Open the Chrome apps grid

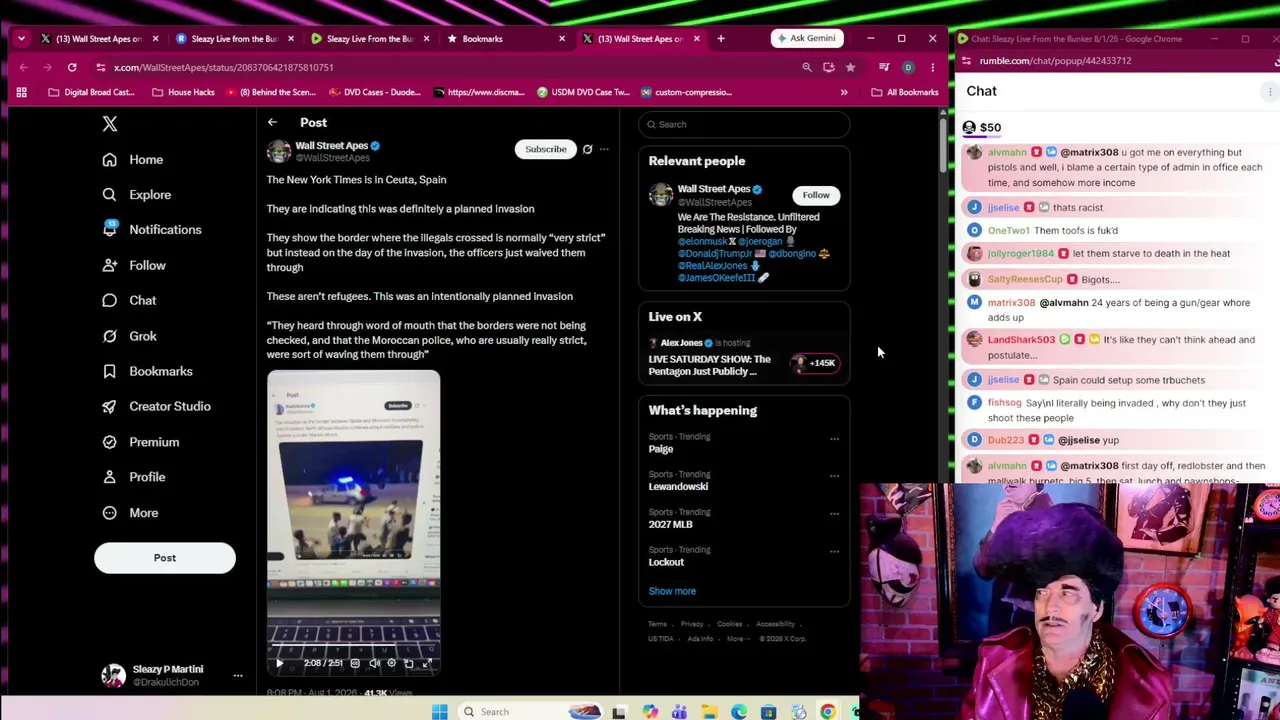(x=21, y=93)
